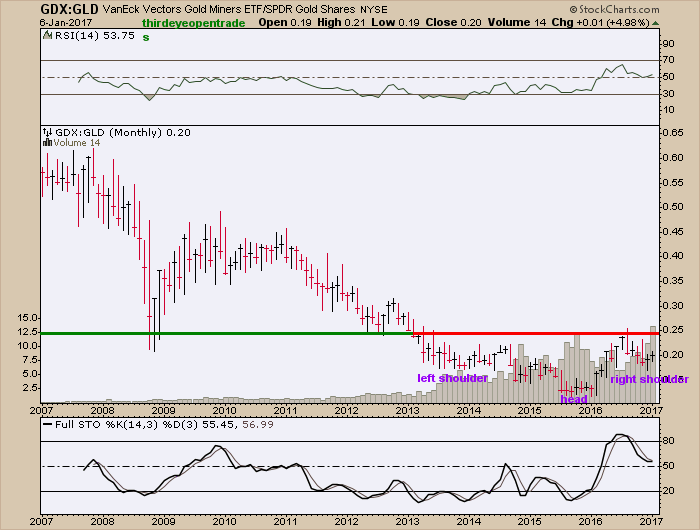Click the Close 0.20 value

453,22
